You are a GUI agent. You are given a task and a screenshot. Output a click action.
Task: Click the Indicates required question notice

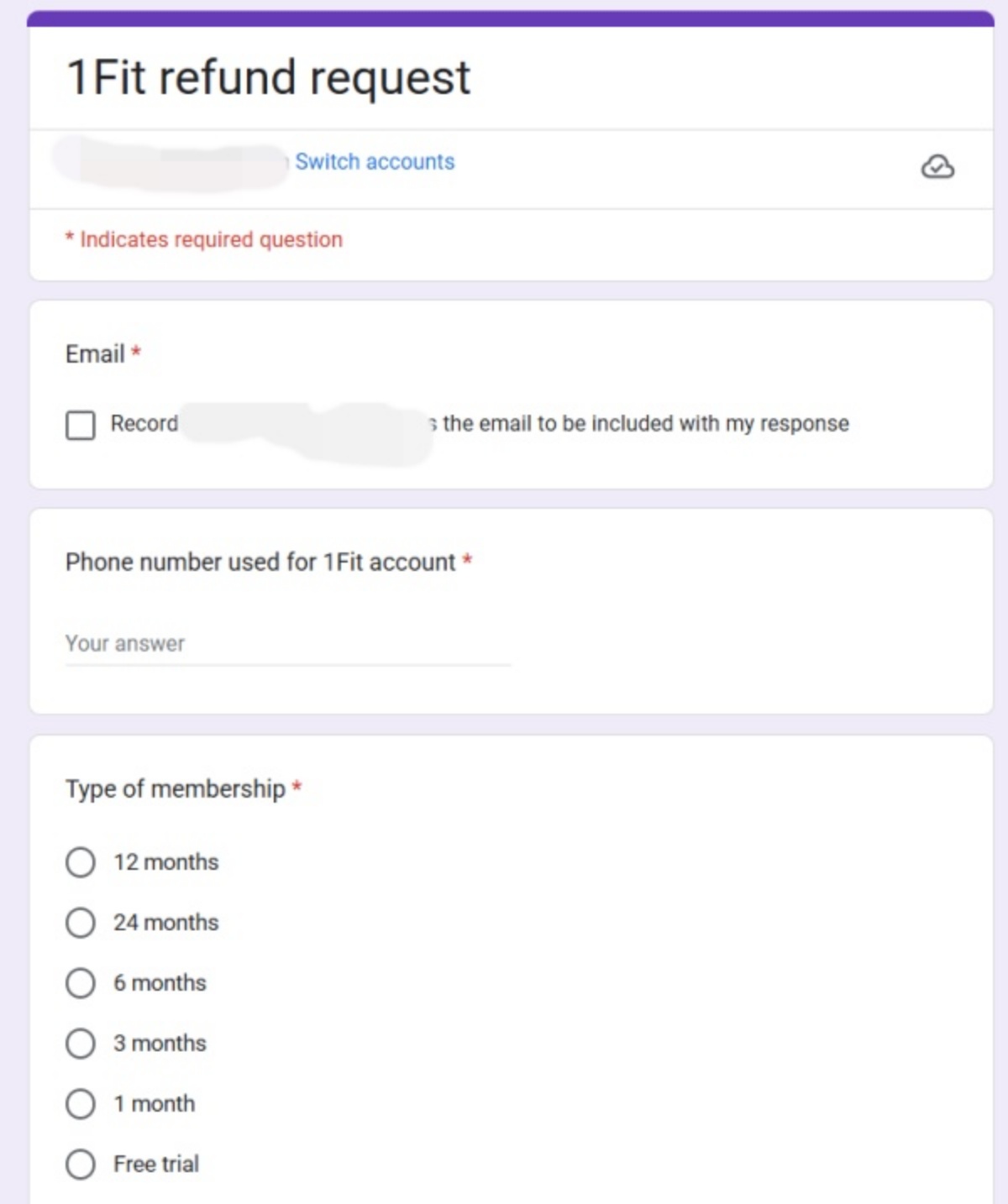tap(204, 239)
